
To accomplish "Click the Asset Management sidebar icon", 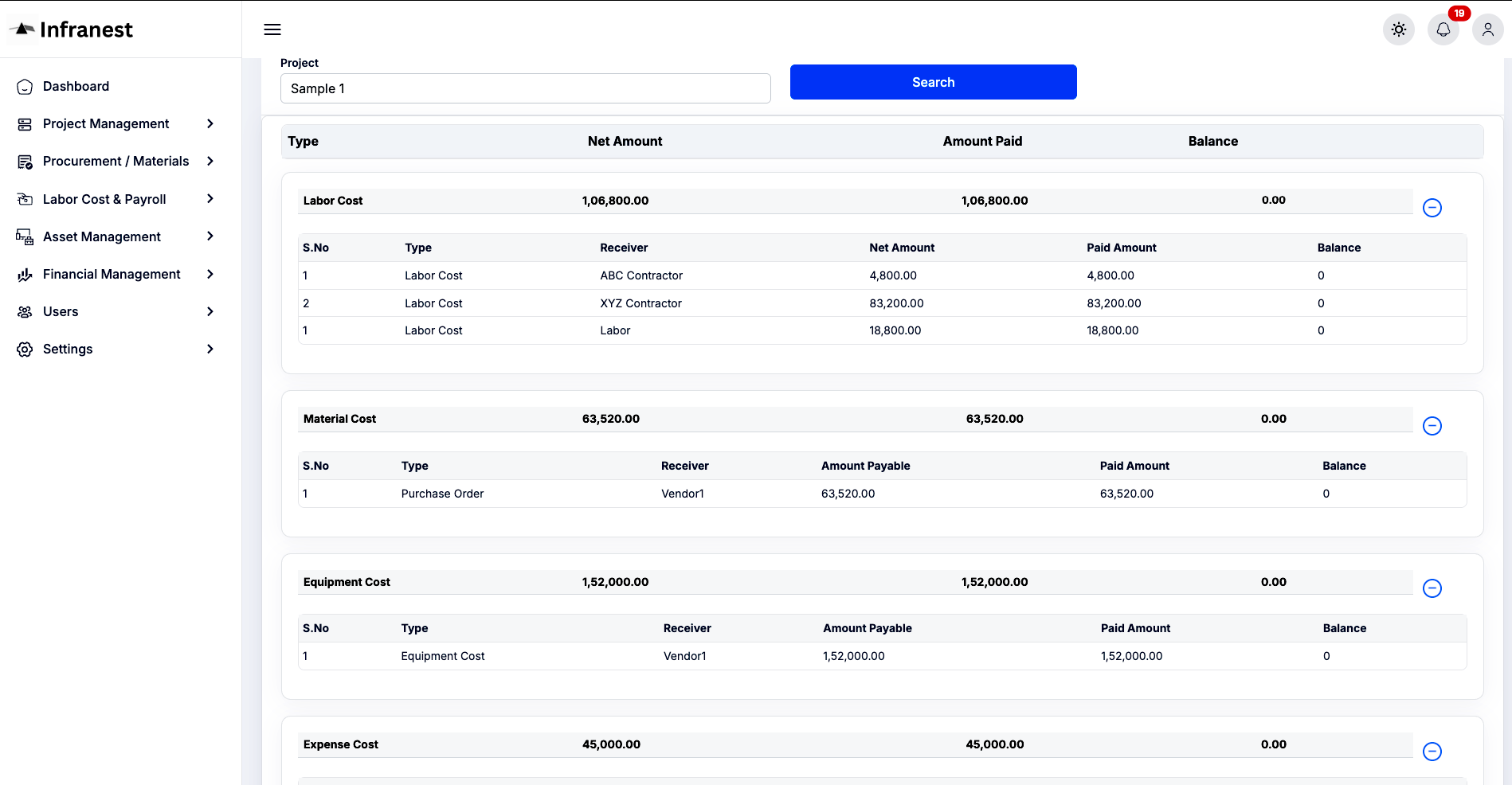I will (x=25, y=236).
